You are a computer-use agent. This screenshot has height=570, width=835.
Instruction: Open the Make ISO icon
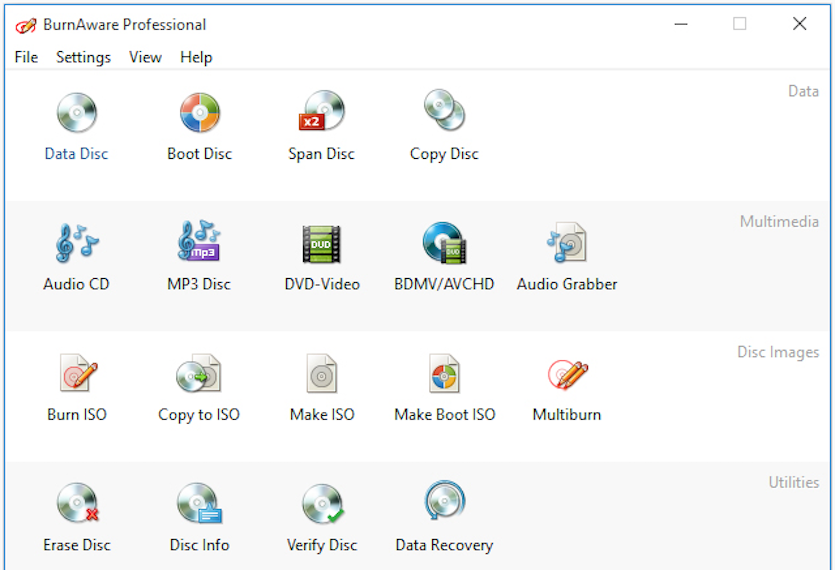[322, 373]
